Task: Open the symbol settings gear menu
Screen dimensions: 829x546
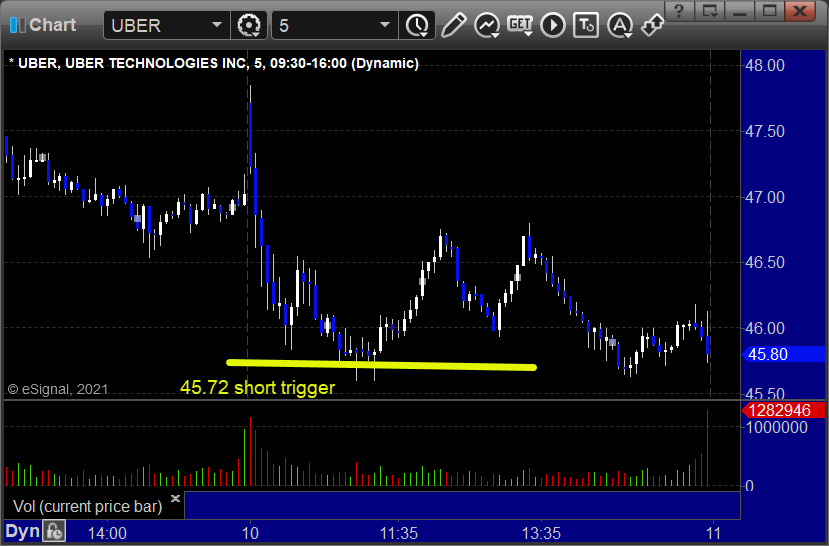Action: pos(249,25)
